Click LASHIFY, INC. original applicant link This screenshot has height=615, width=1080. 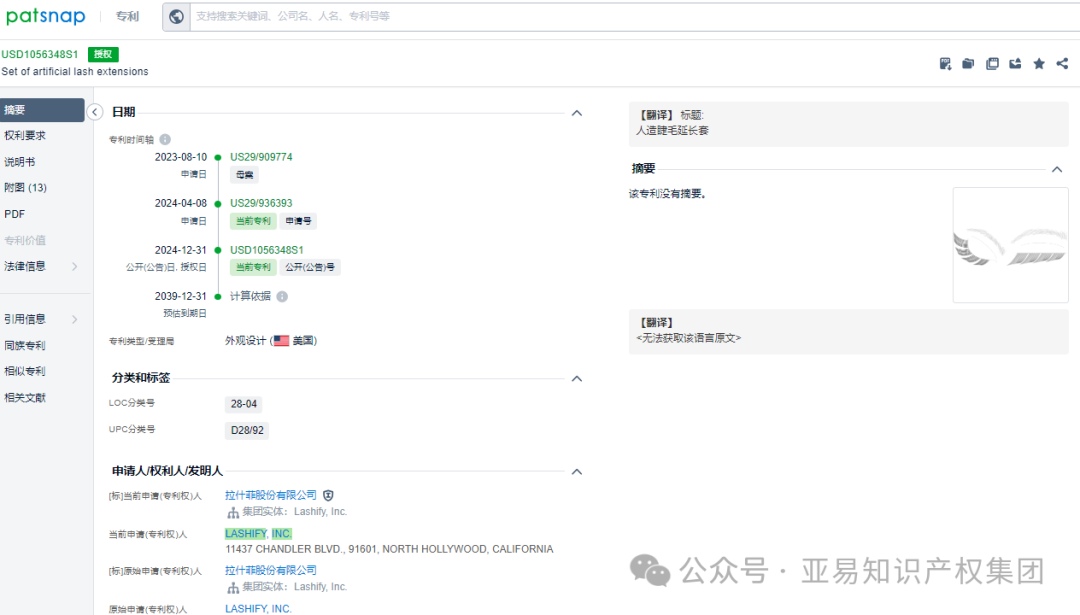258,609
